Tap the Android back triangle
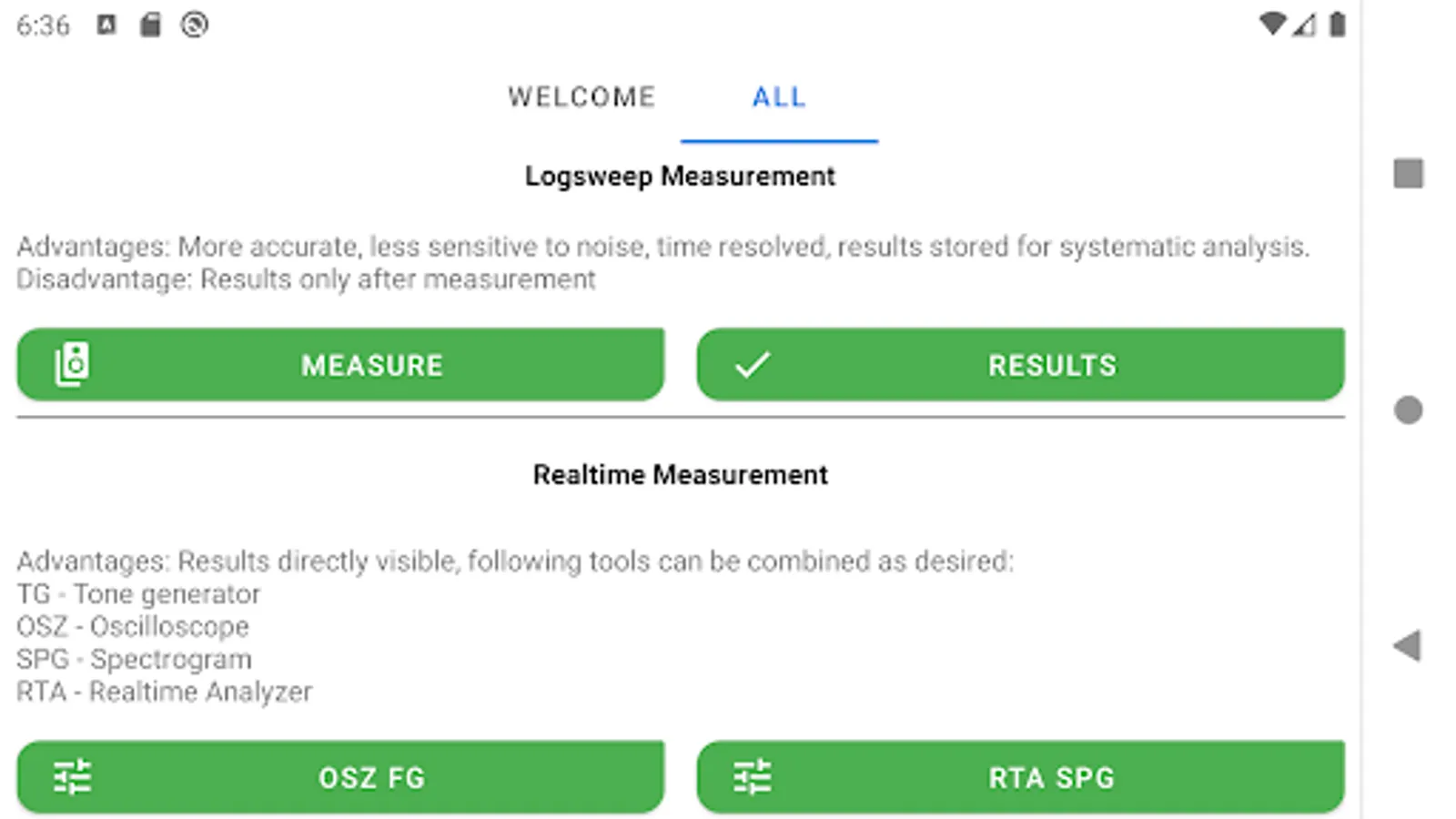1456x819 pixels. coord(1407,645)
